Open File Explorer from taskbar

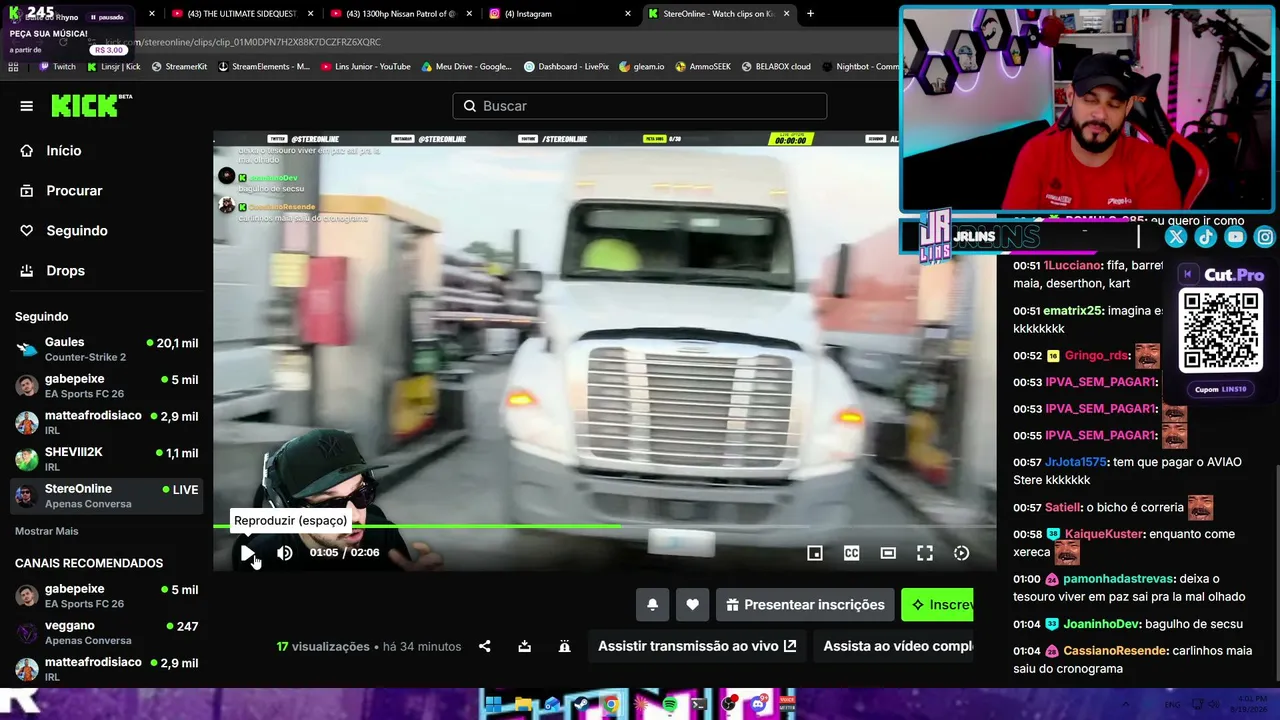click(x=523, y=704)
